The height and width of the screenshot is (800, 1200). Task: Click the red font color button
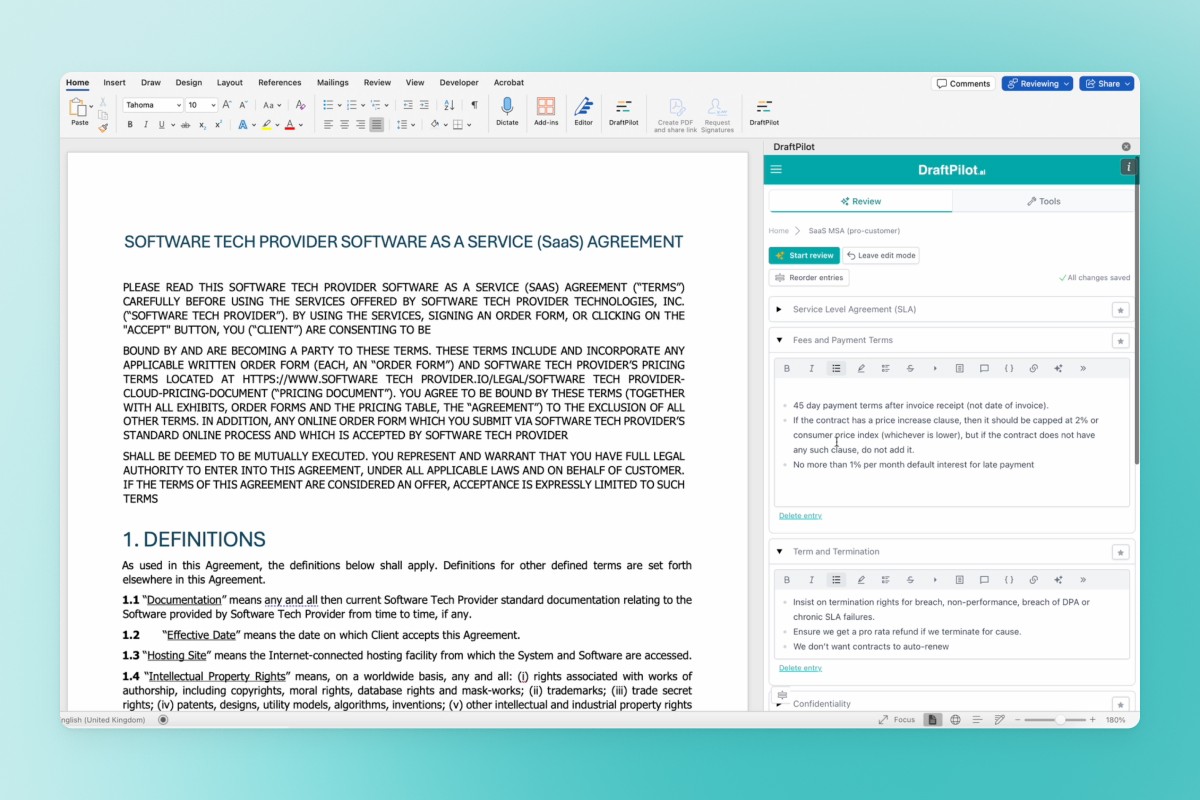coord(290,125)
